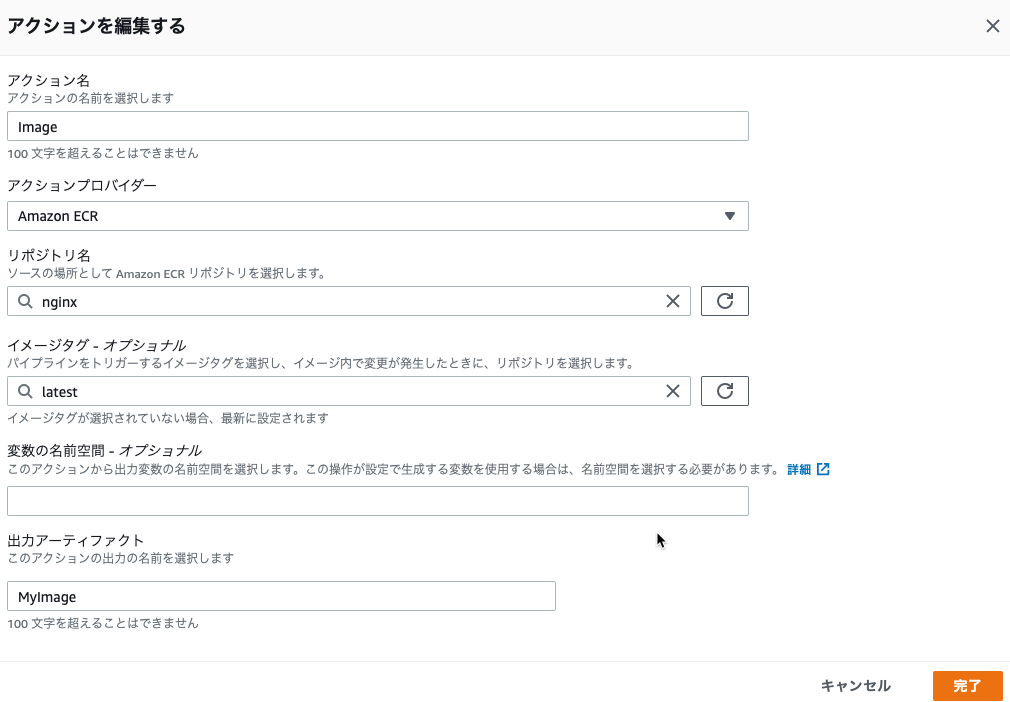Click the image tag search field latest

point(348,392)
